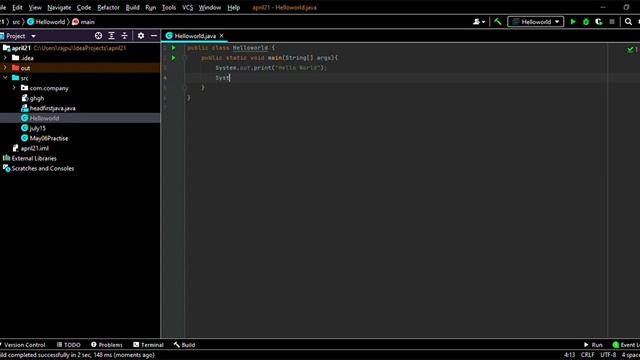Open Helloworld run configuration dropdown

tap(536, 22)
